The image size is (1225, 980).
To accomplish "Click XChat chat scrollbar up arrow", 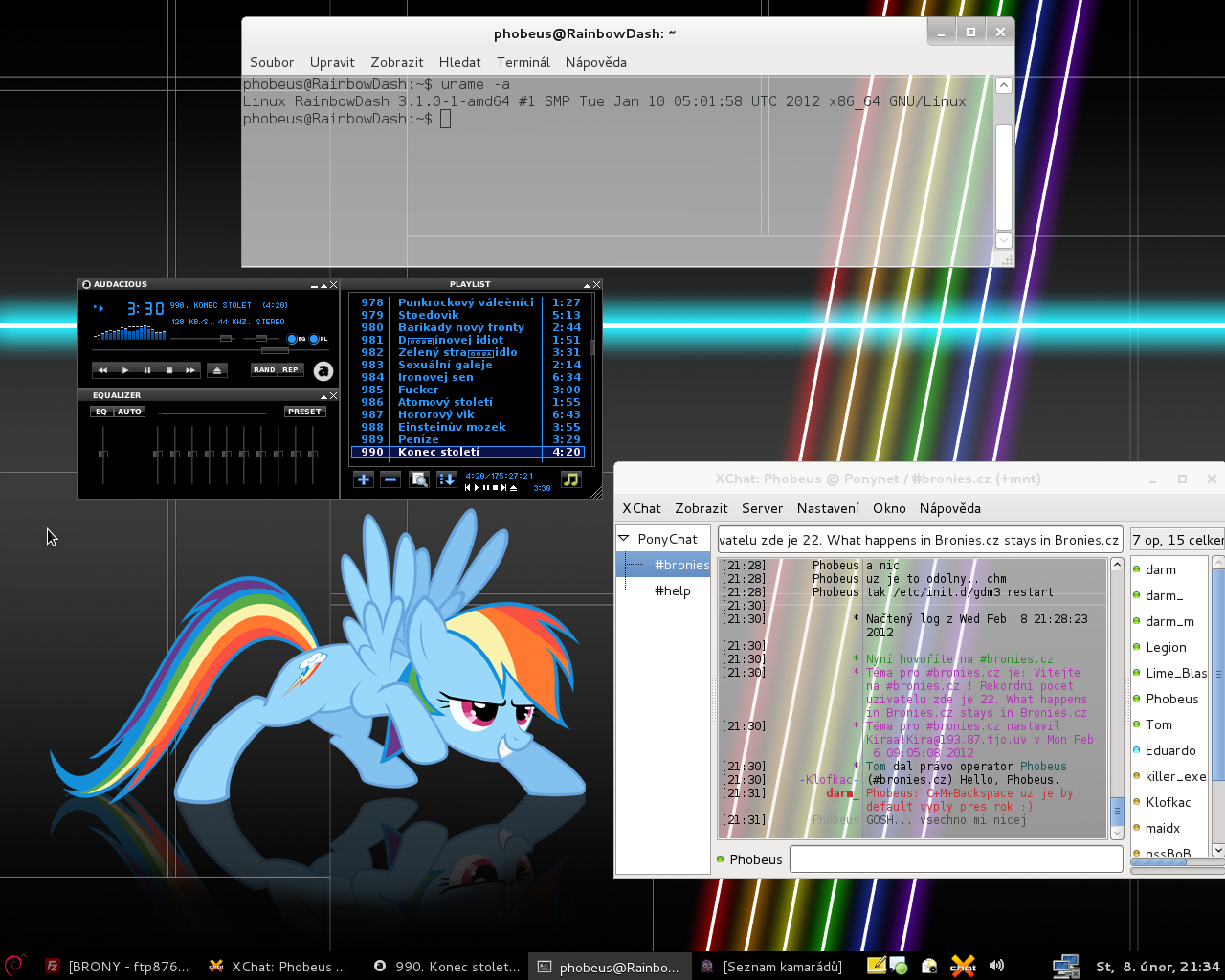I will (x=1117, y=565).
